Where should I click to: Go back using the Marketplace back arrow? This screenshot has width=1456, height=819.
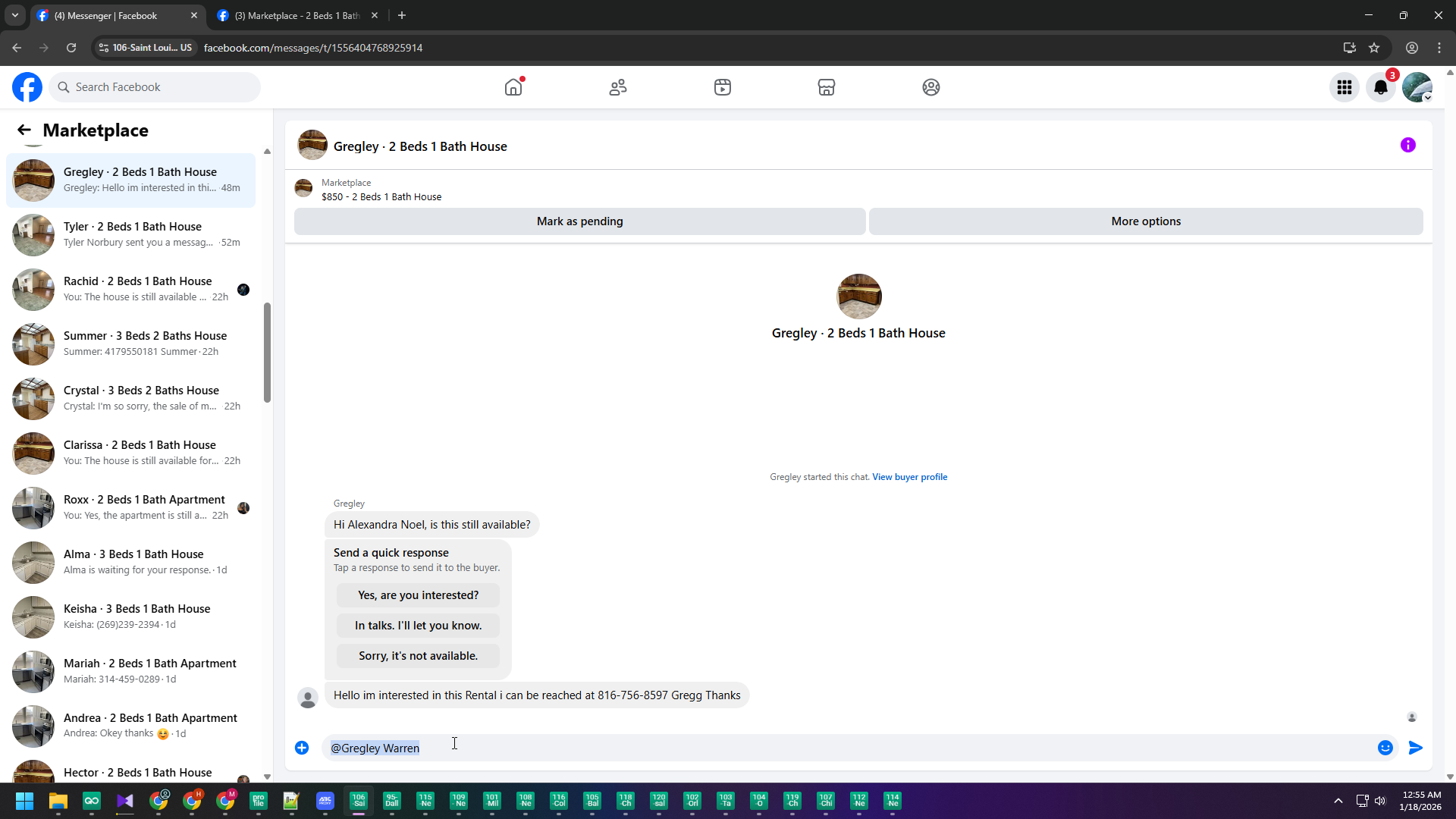pos(24,130)
